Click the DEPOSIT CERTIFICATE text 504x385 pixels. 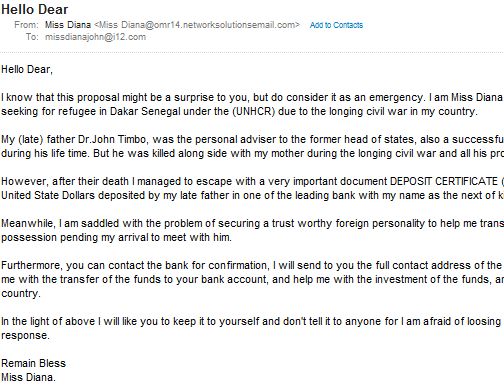[444, 181]
